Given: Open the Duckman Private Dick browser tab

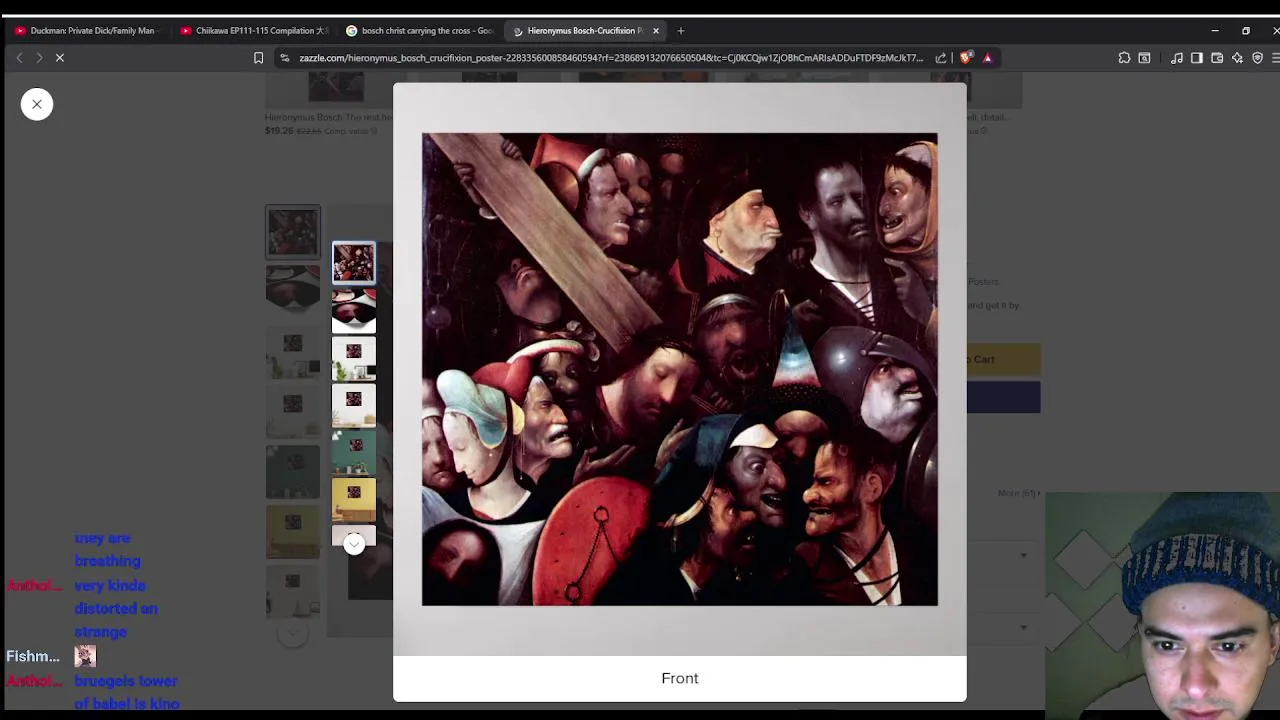Looking at the screenshot, I should coord(88,31).
